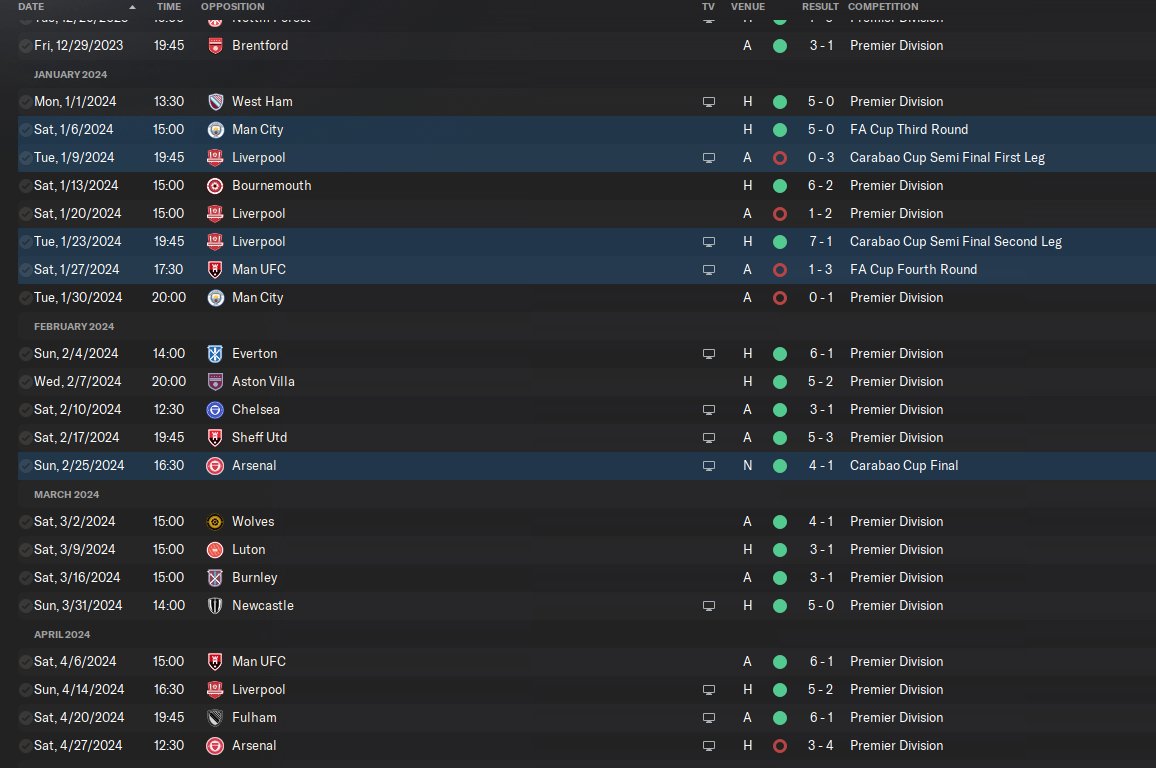Open the Bournemouth club badge icon
1156x768 pixels.
(215, 186)
